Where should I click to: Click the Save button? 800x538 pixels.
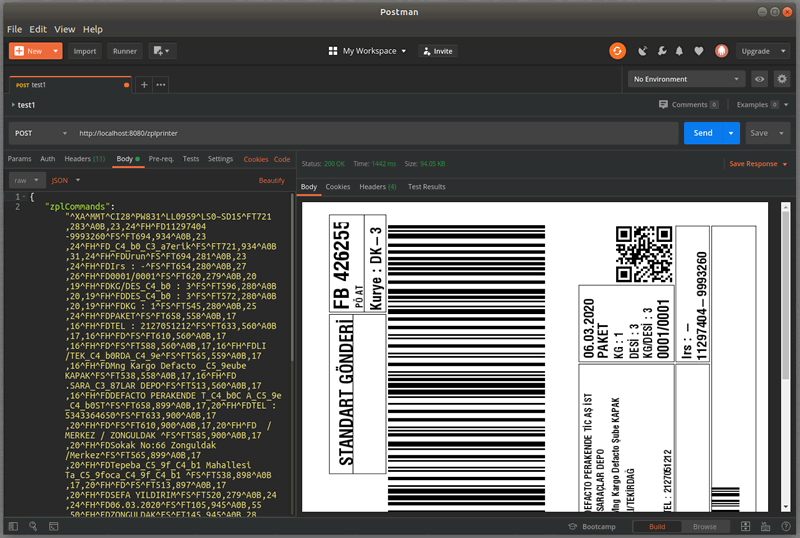(x=759, y=133)
